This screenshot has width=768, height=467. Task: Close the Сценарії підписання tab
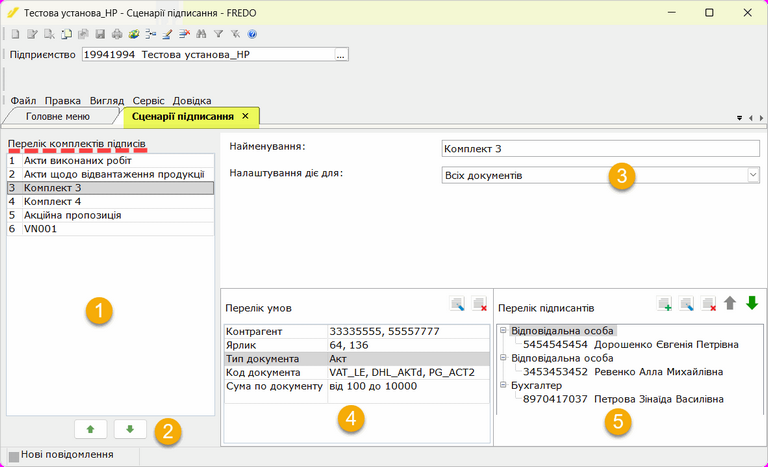pos(245,116)
